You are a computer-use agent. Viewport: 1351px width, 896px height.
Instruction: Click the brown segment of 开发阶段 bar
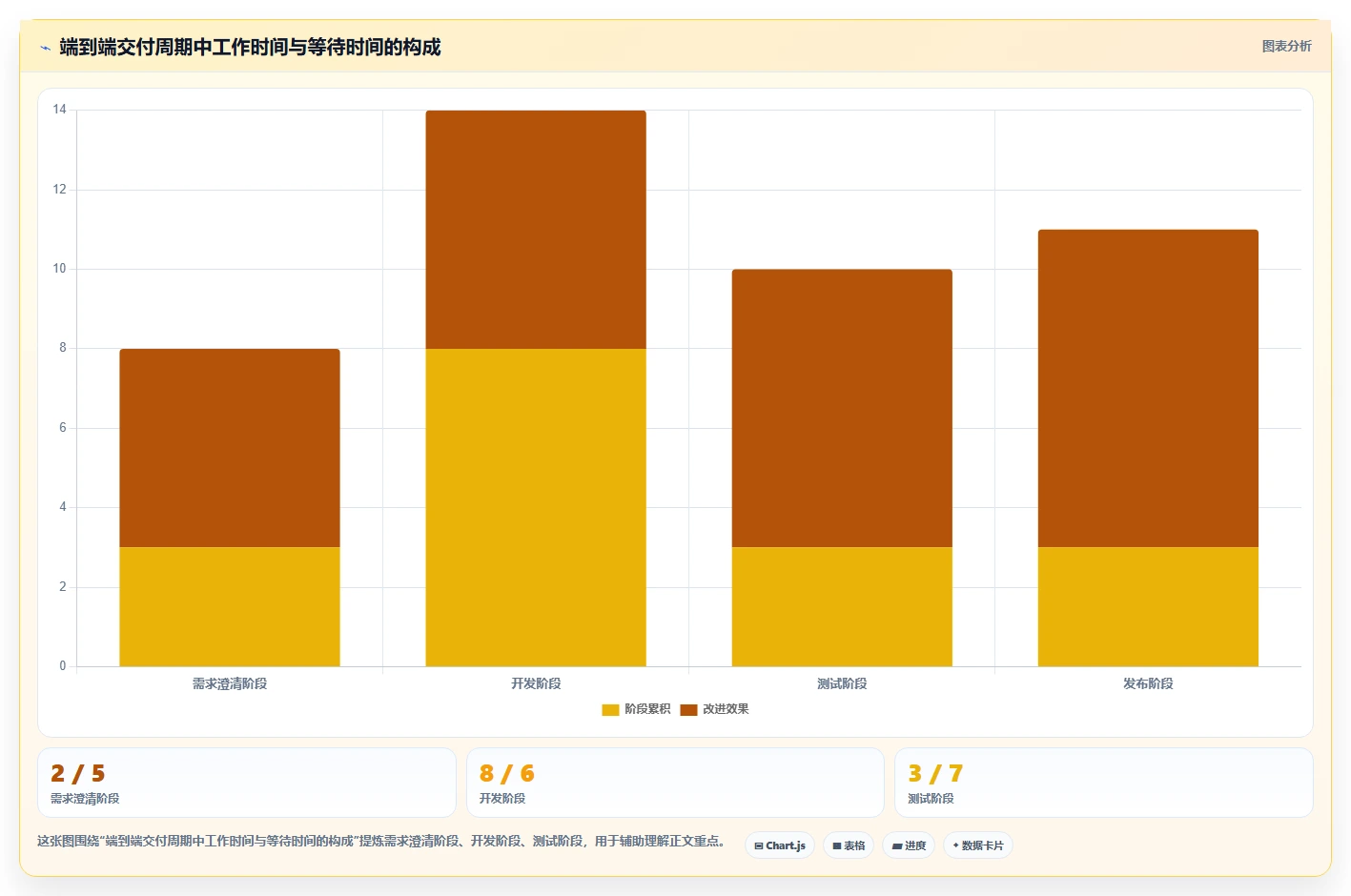click(x=536, y=230)
